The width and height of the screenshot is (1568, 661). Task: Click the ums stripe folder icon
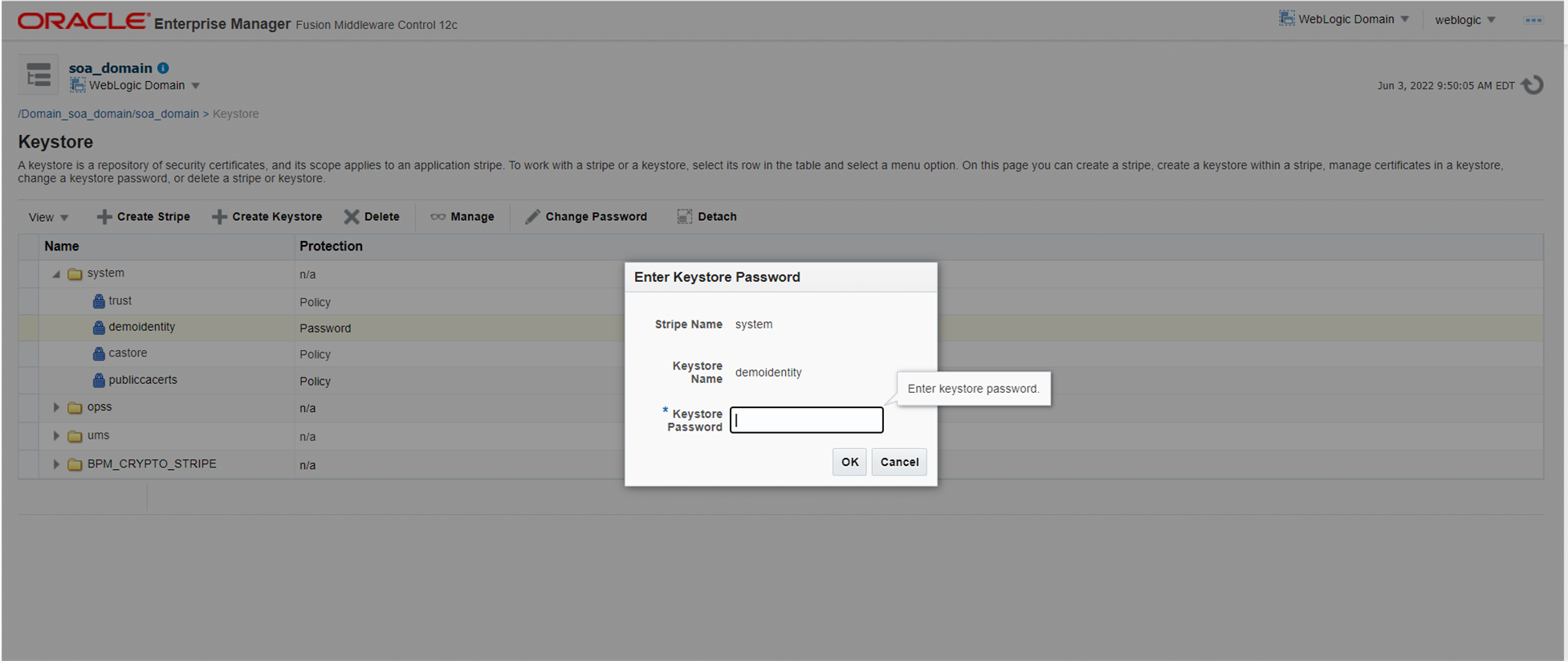pos(75,436)
